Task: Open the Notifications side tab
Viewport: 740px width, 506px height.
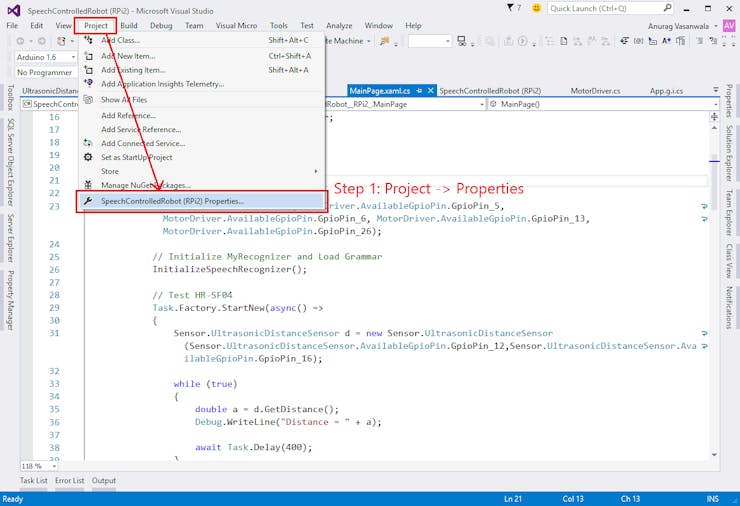Action: [729, 307]
